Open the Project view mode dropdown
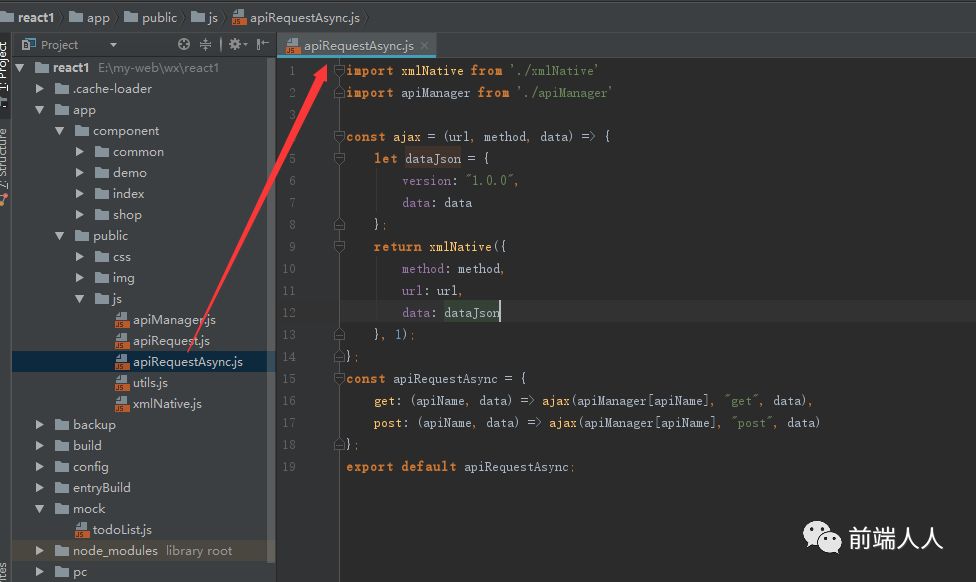This screenshot has height=582, width=976. coord(113,44)
